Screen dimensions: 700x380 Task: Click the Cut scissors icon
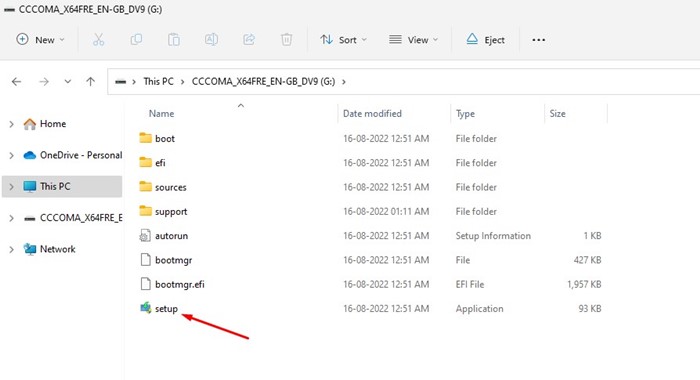point(98,40)
